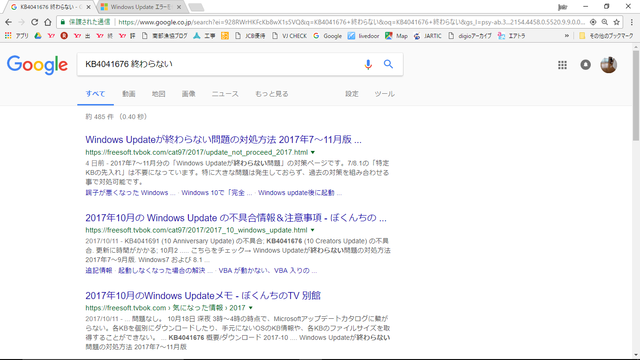Click the browser forward arrow

point(22,22)
